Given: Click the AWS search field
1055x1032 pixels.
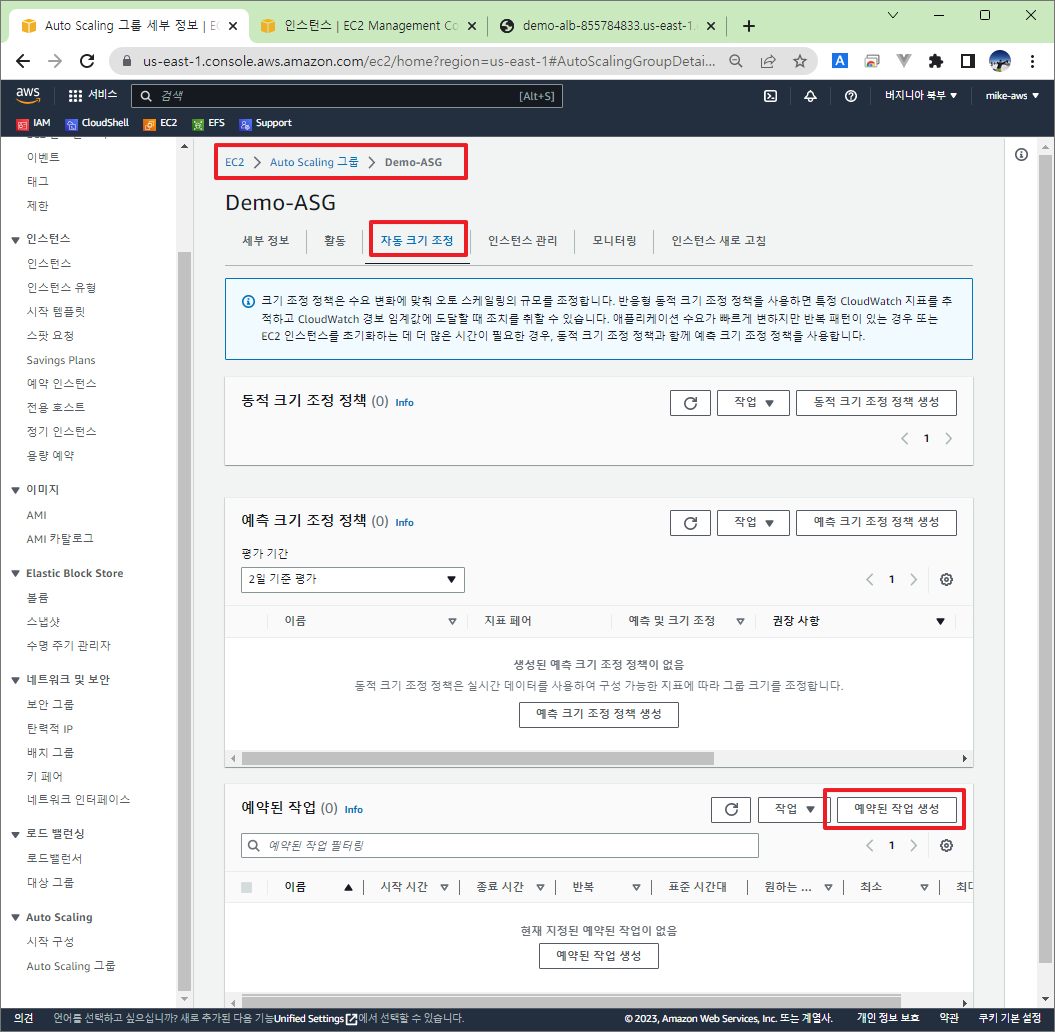Looking at the screenshot, I should coord(347,96).
